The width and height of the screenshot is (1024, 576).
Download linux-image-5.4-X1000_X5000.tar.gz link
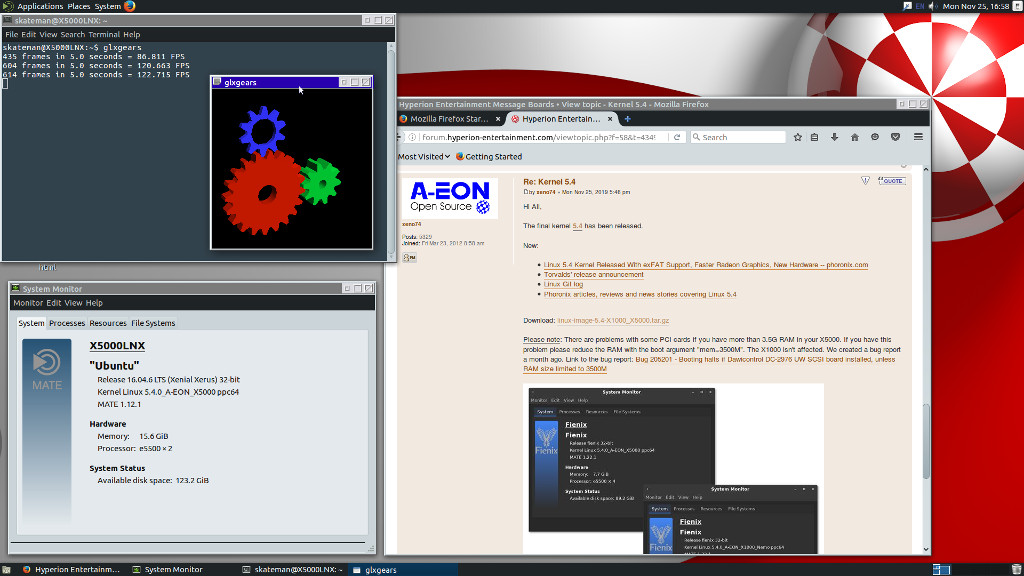[613, 321]
